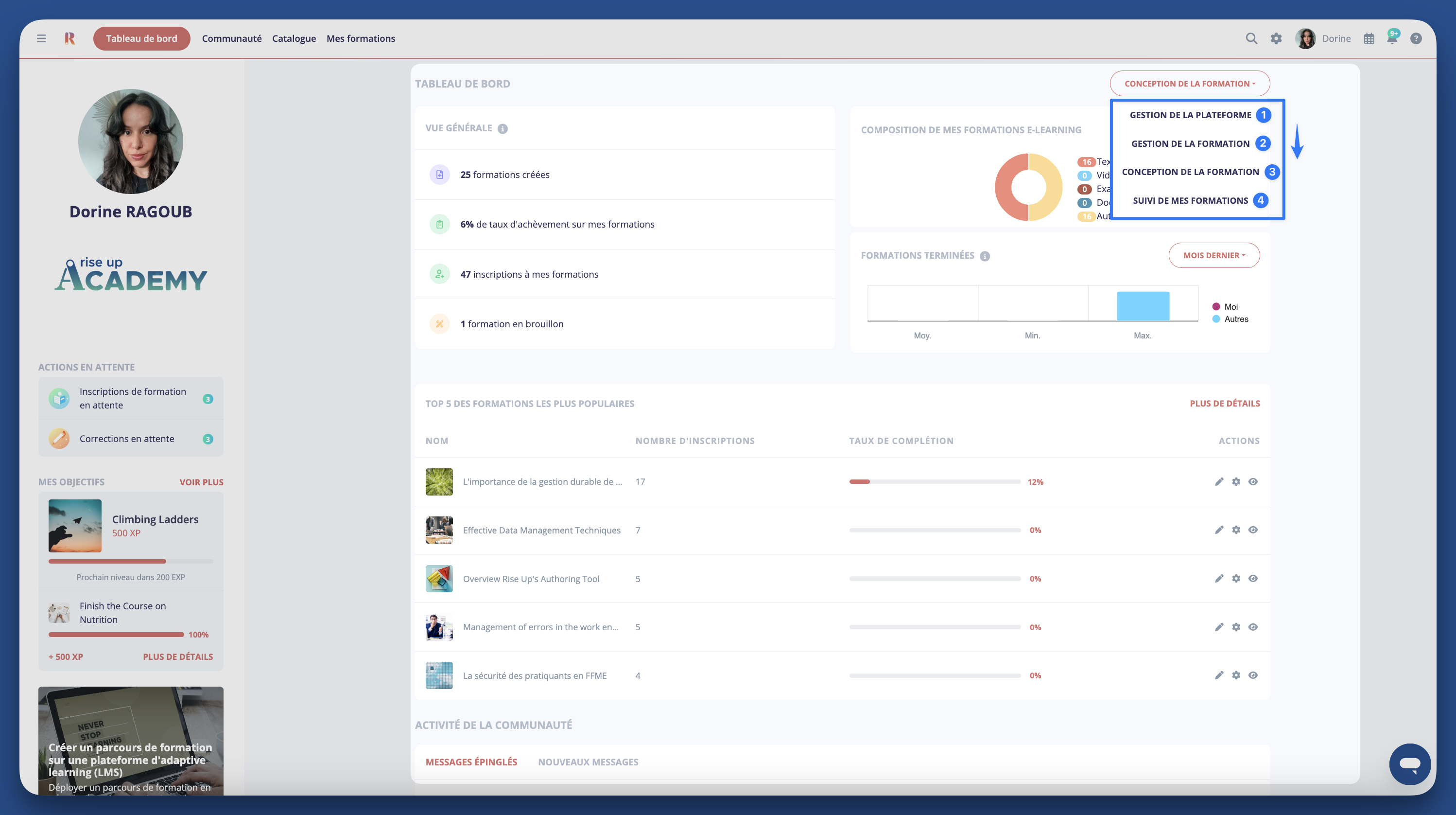Edit the Effective Data Management Techniques formation
The height and width of the screenshot is (815, 1456).
(x=1219, y=530)
